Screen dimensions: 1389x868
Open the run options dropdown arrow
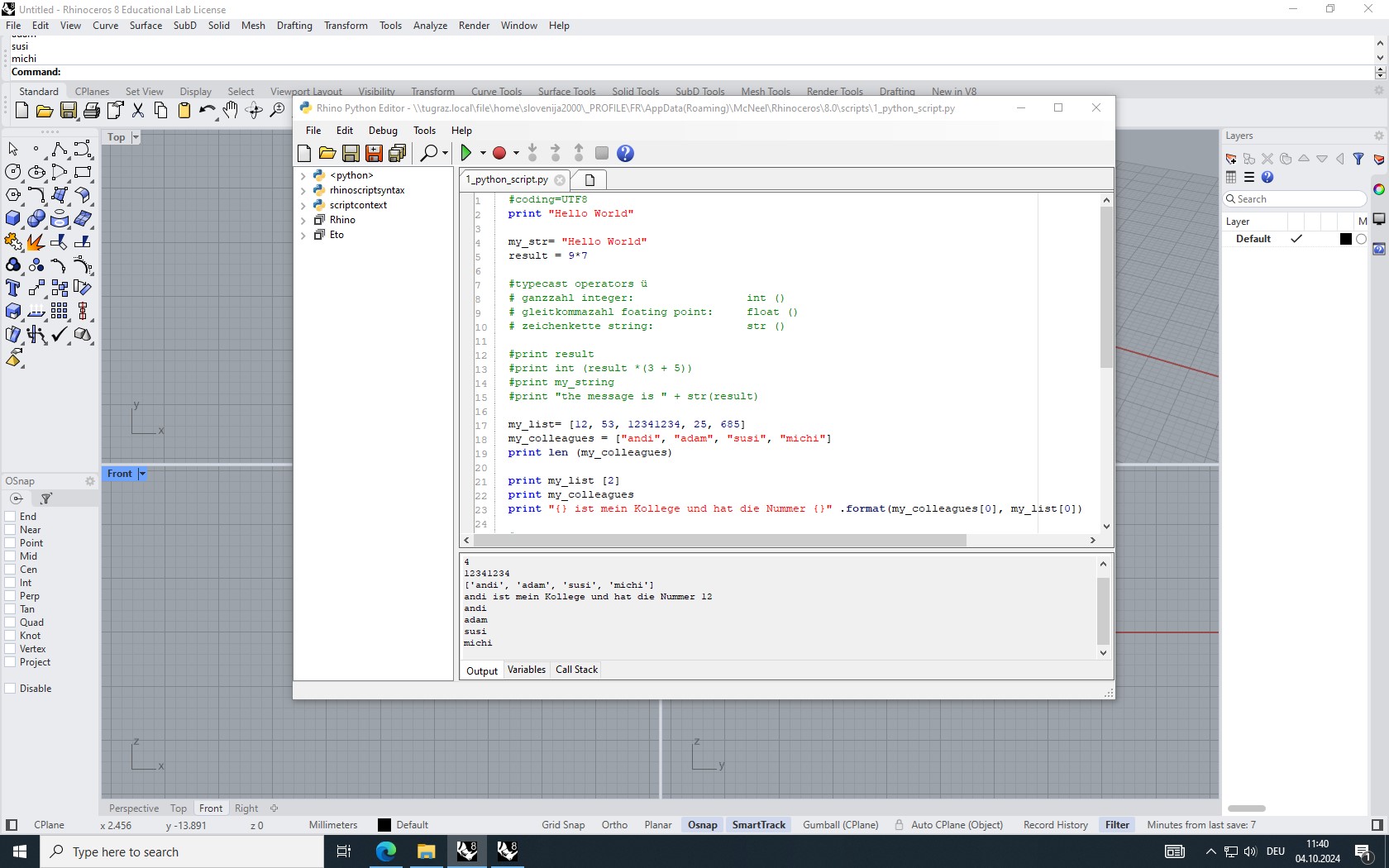pos(482,153)
